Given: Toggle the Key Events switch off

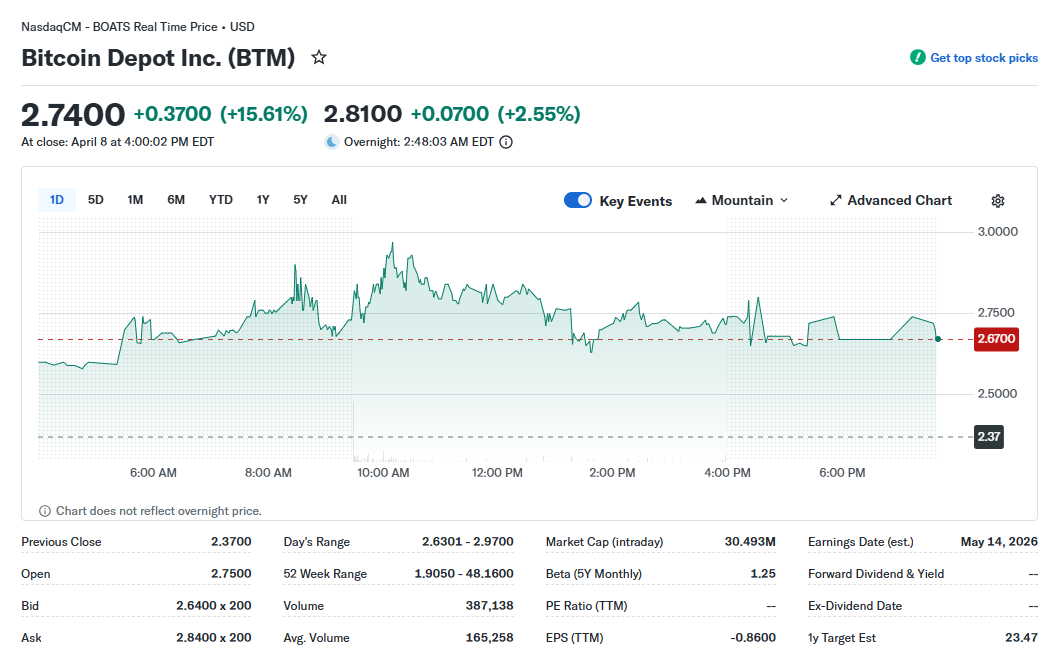Looking at the screenshot, I should point(578,201).
